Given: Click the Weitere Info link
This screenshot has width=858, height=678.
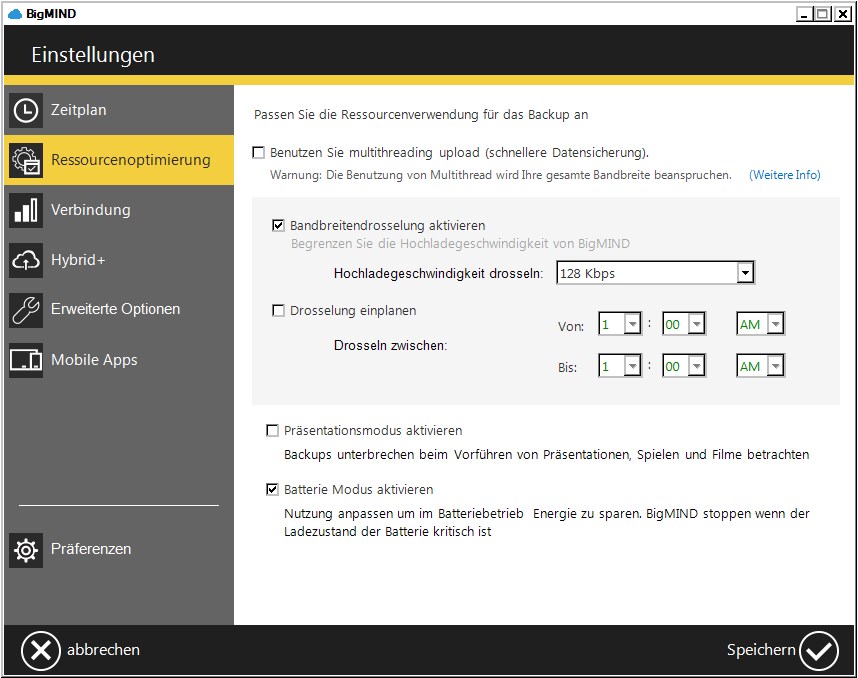Looking at the screenshot, I should 785,175.
